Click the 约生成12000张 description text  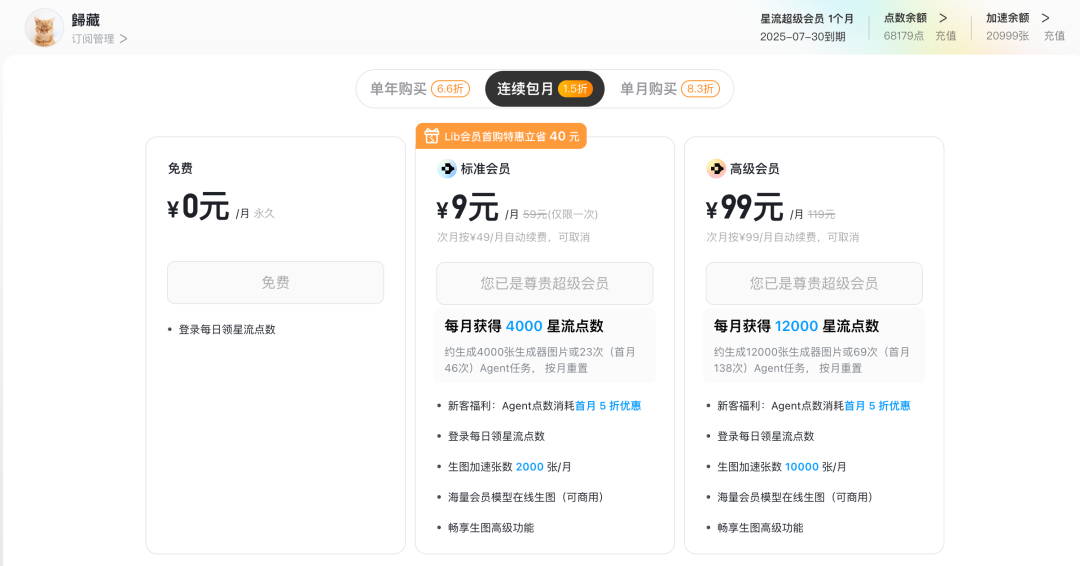pos(812,359)
